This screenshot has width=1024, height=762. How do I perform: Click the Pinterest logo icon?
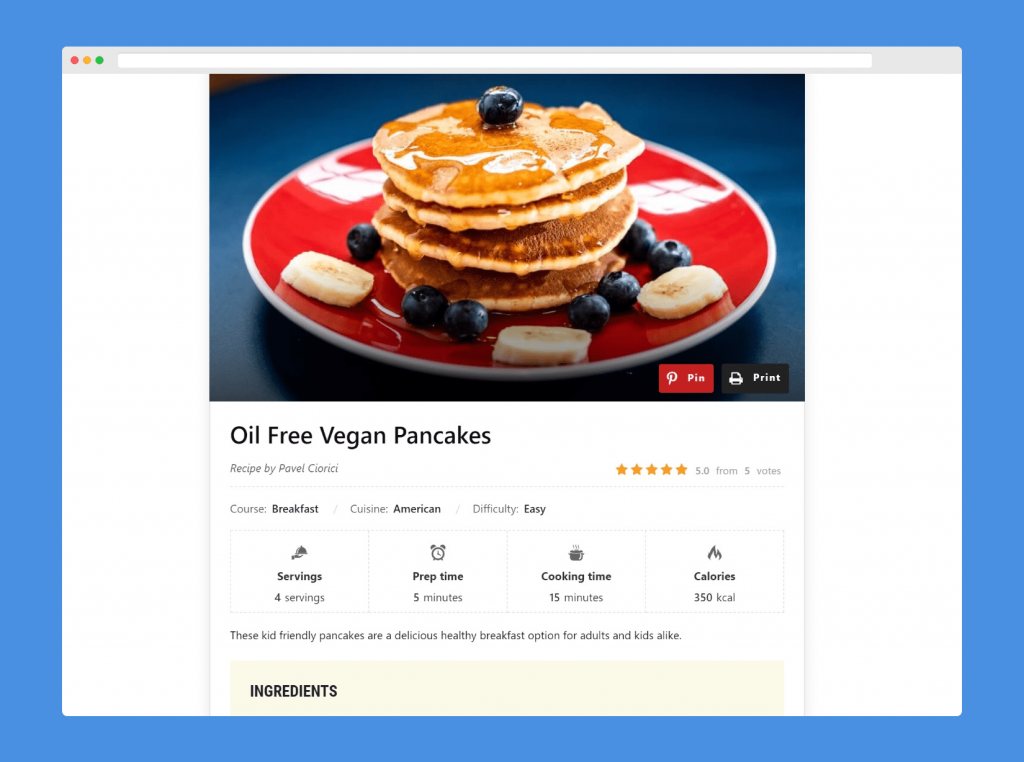pos(672,378)
